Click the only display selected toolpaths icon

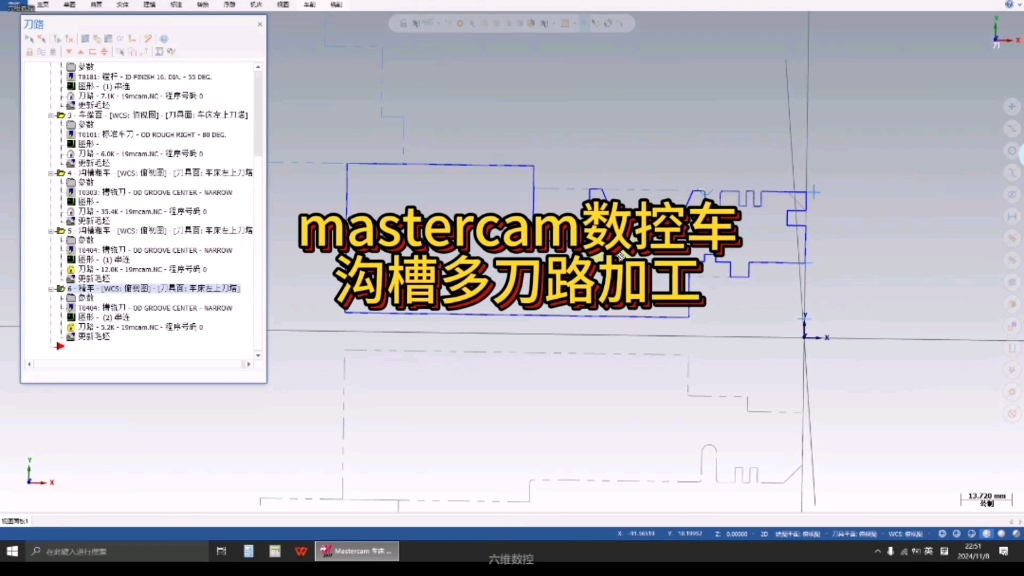click(x=120, y=52)
